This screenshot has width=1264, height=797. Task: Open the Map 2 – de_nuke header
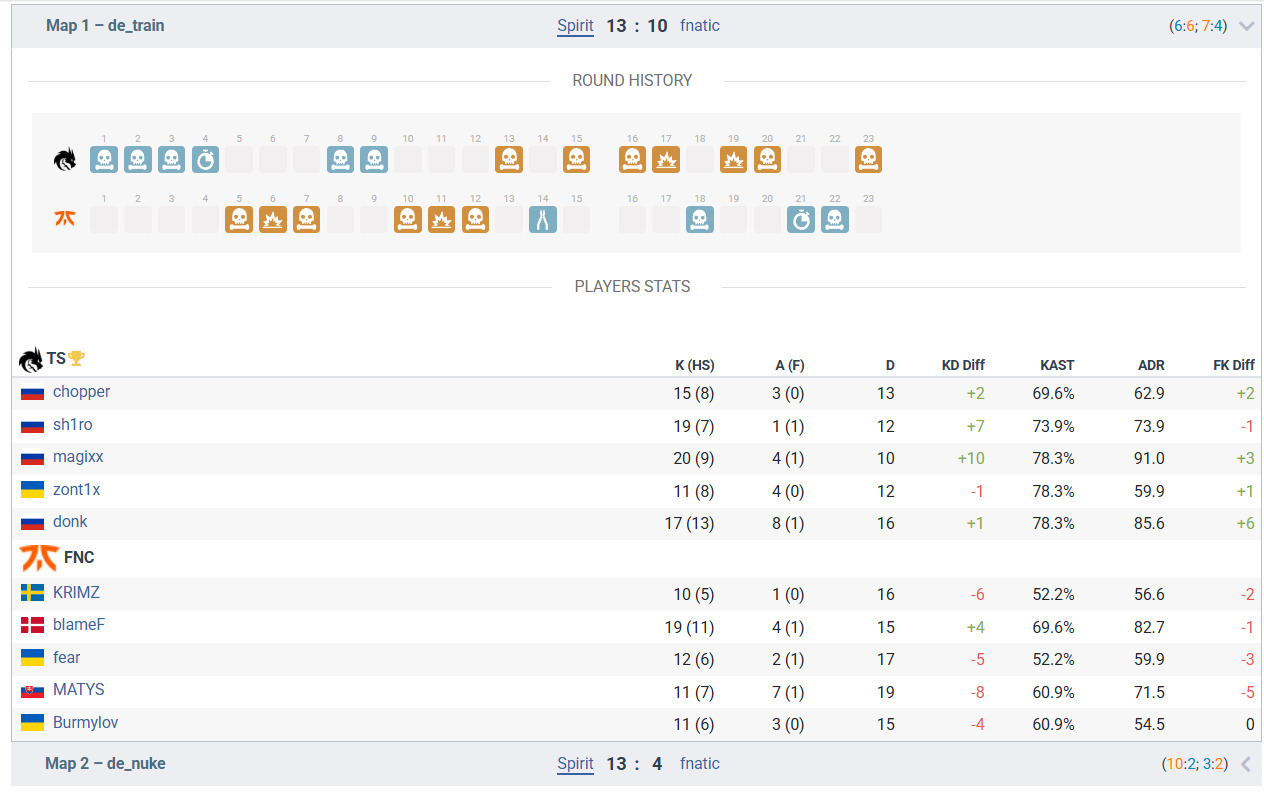click(x=106, y=764)
